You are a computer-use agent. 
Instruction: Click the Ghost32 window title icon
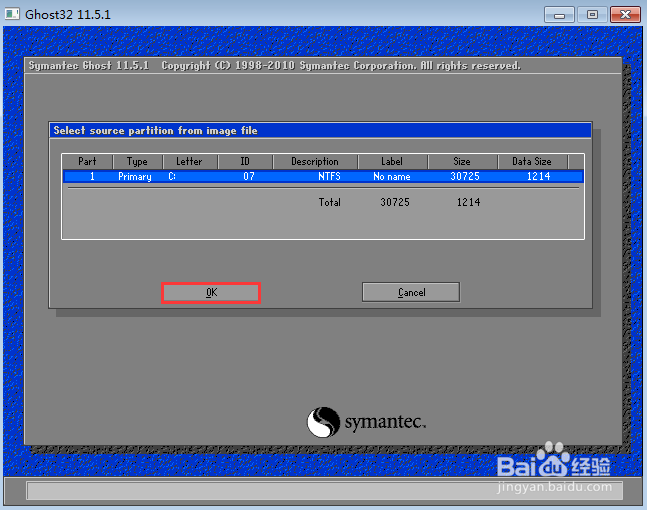12,14
